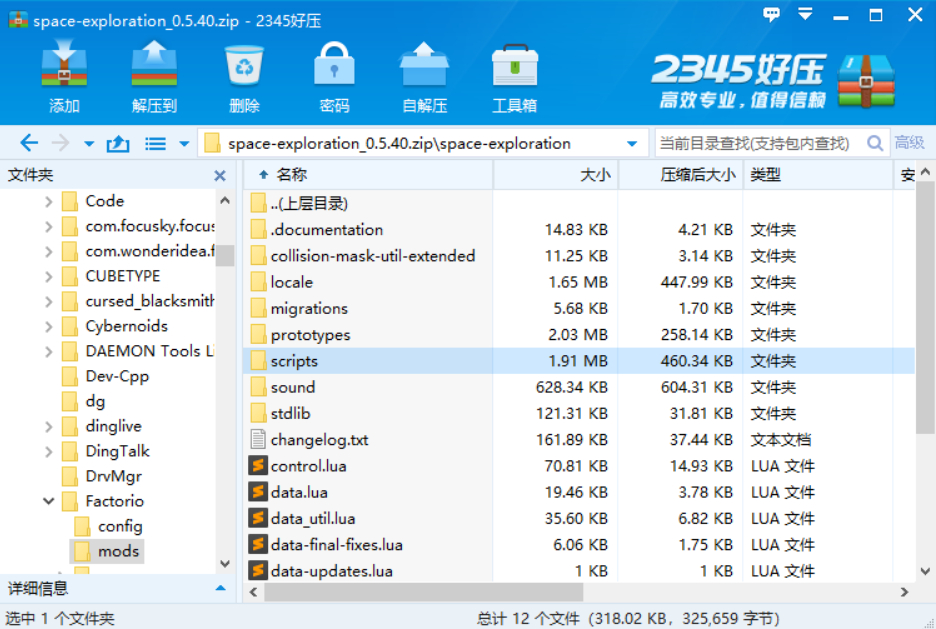Select the changelog.txt file
The image size is (936, 629).
click(579, 440)
